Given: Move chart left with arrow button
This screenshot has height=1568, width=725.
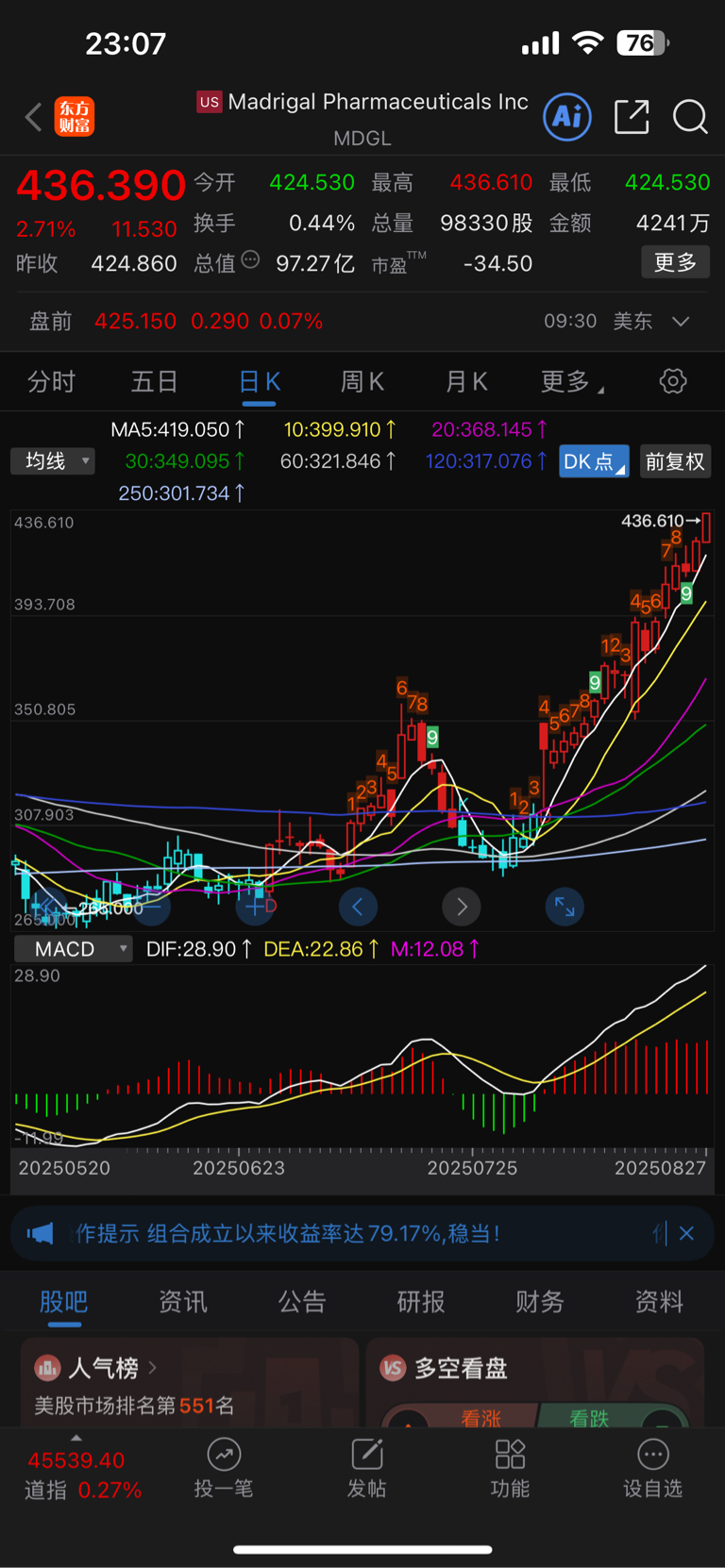Looking at the screenshot, I should coord(358,907).
